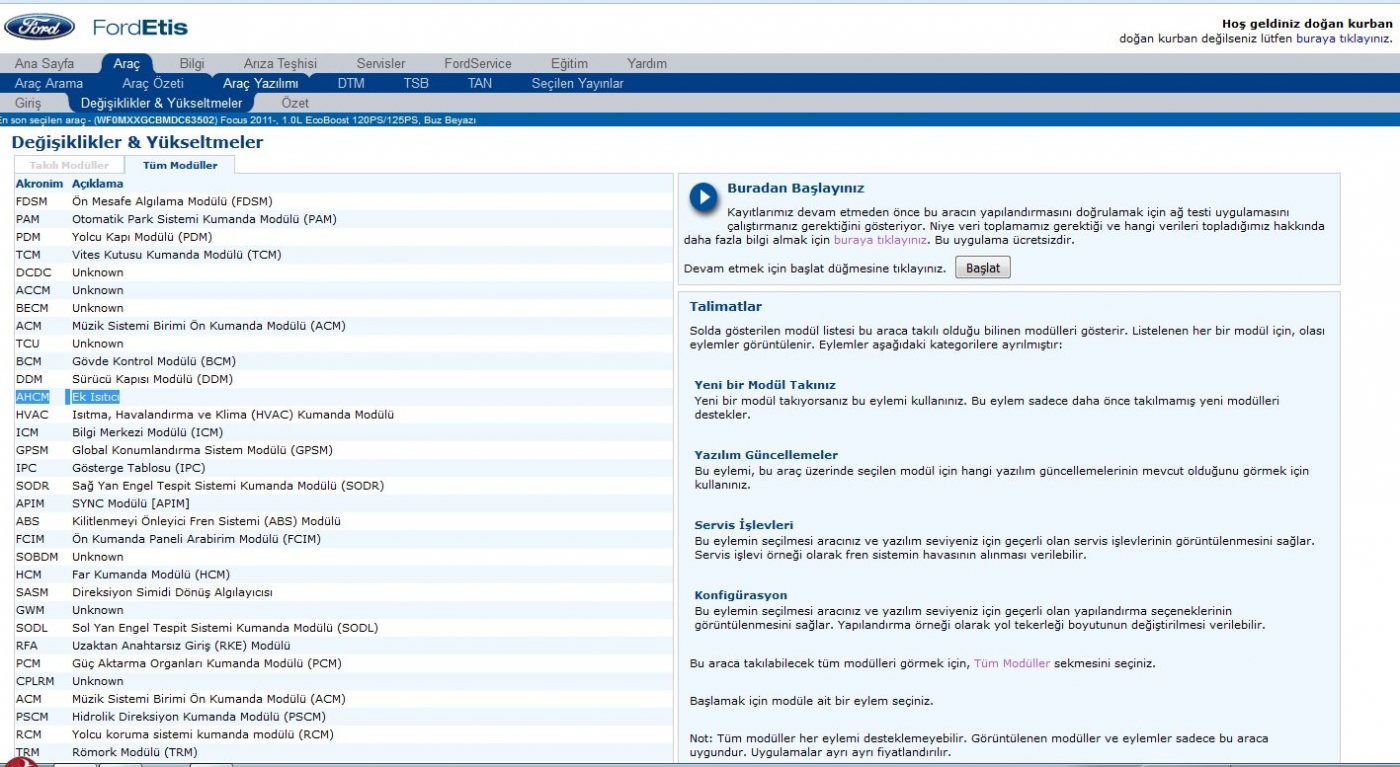1400x767 pixels.
Task: Select SASM Direksiyon Simidi row
Action: 343,592
